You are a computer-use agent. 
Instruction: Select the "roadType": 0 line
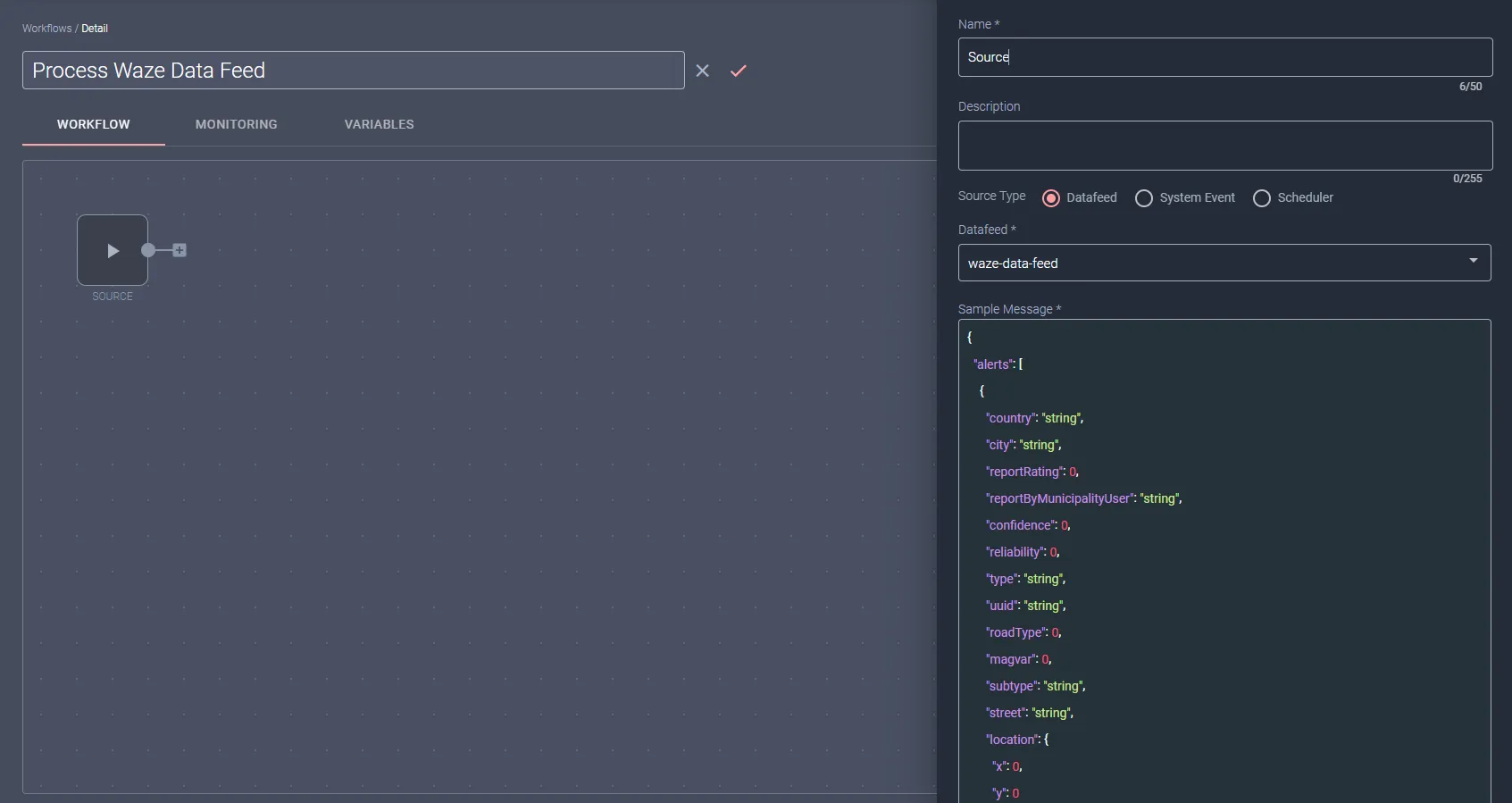coord(1023,632)
